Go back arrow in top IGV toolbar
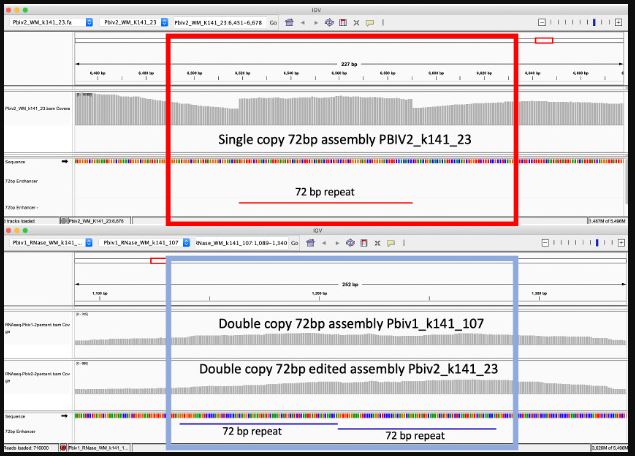635x456 pixels. 303,23
